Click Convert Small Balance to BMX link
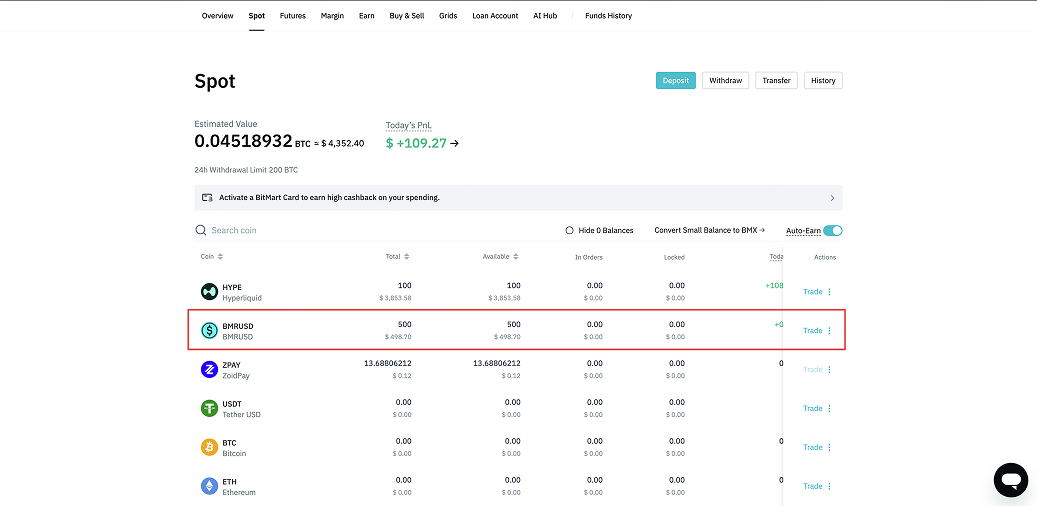Image resolution: width=1037 pixels, height=506 pixels. tap(710, 231)
